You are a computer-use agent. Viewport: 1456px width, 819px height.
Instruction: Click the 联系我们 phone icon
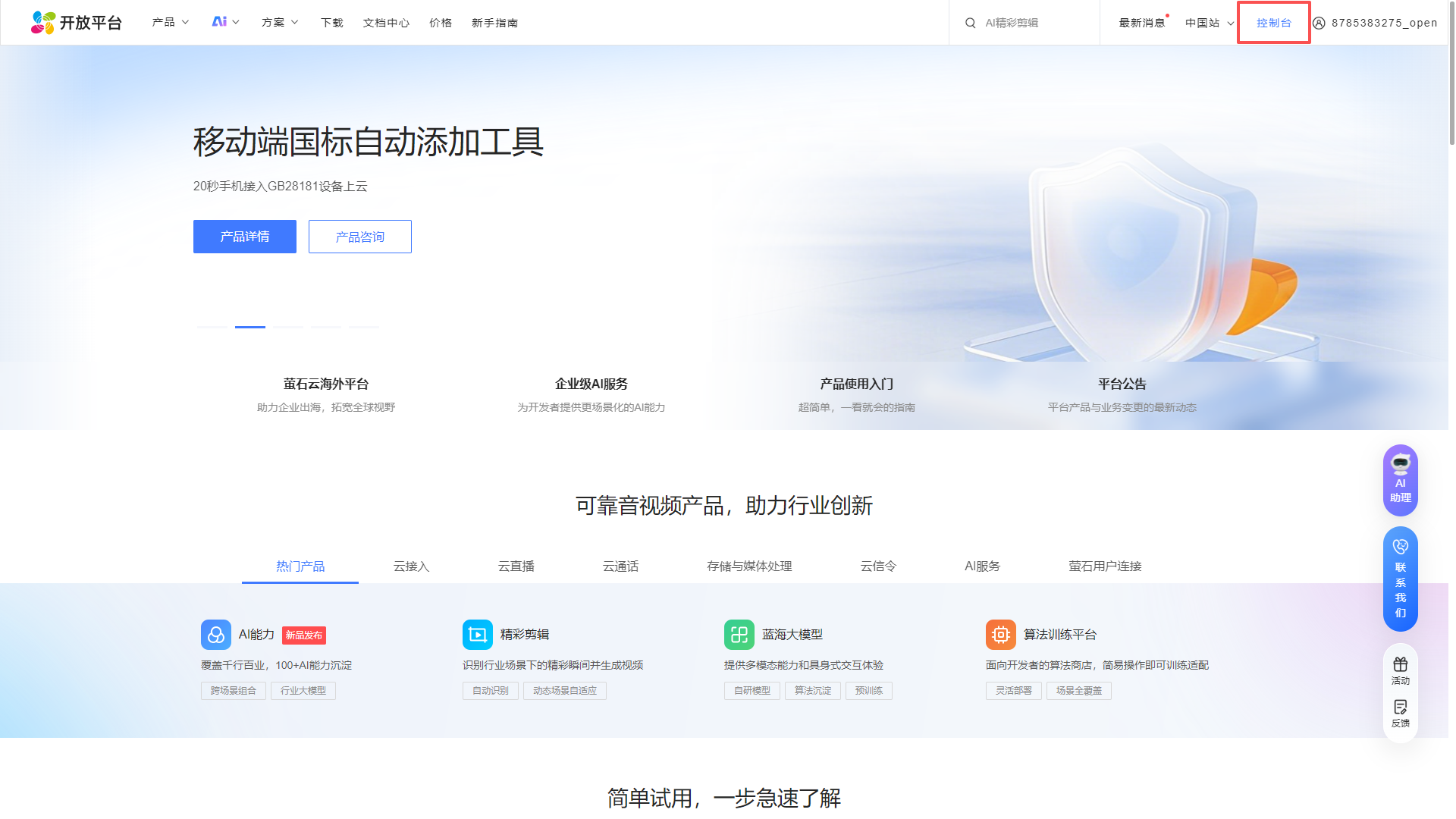1400,546
